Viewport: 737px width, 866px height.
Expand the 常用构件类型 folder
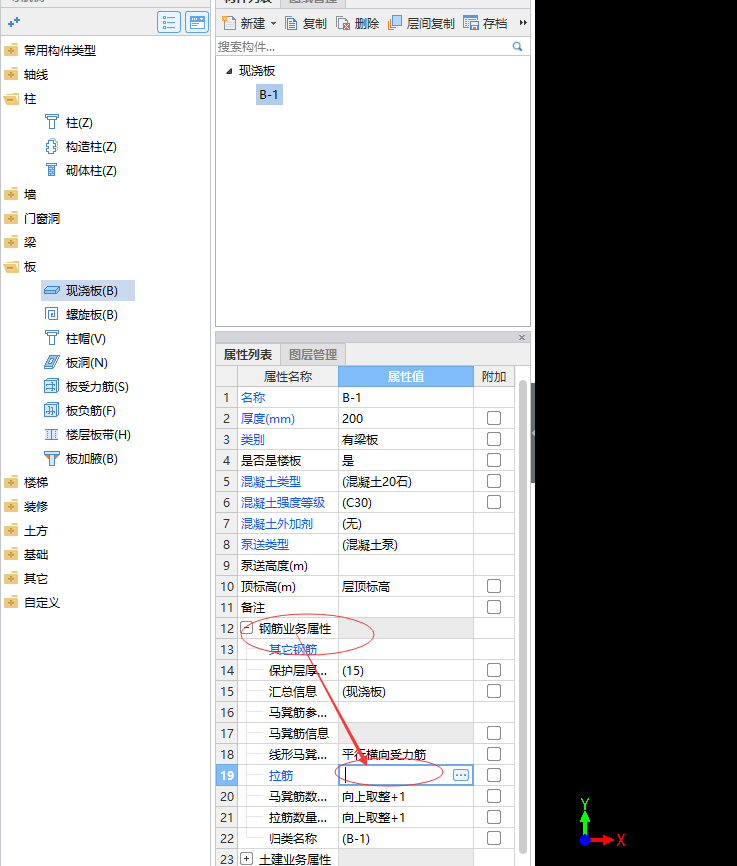coord(11,51)
